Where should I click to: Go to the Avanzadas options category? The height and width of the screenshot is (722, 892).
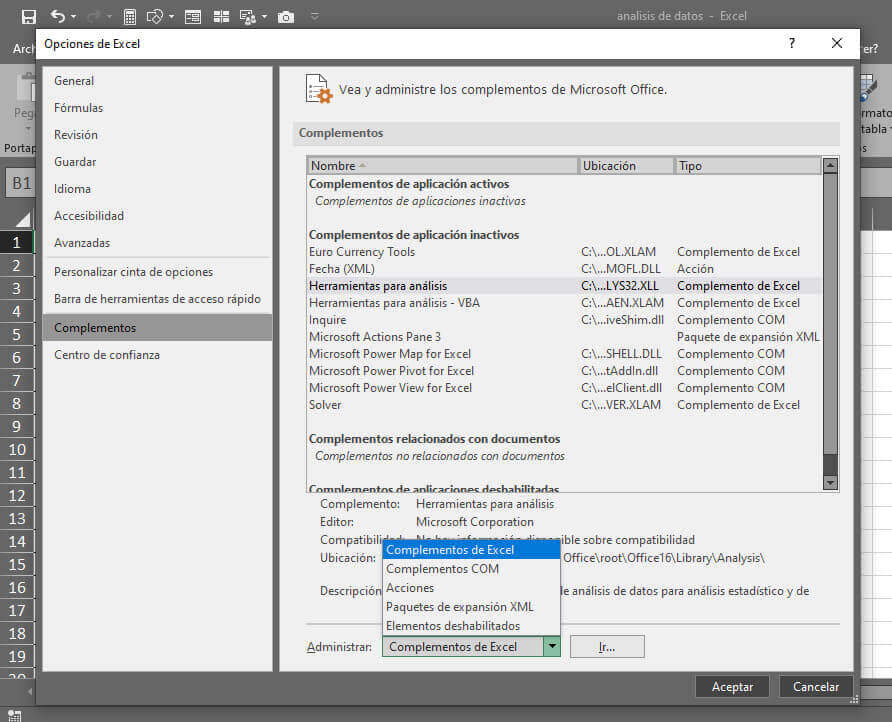pos(82,243)
